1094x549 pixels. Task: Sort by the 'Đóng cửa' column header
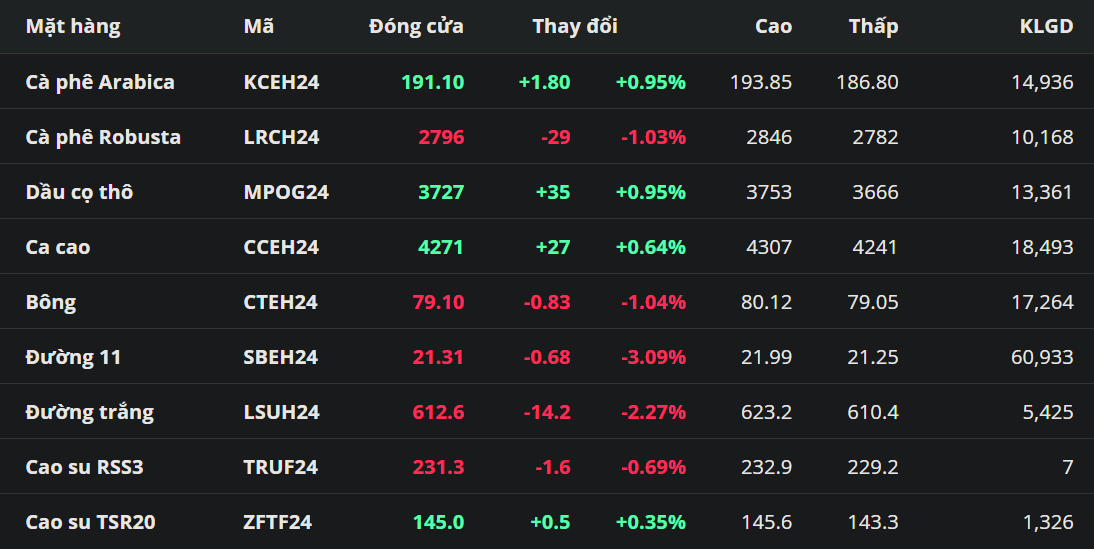(416, 27)
